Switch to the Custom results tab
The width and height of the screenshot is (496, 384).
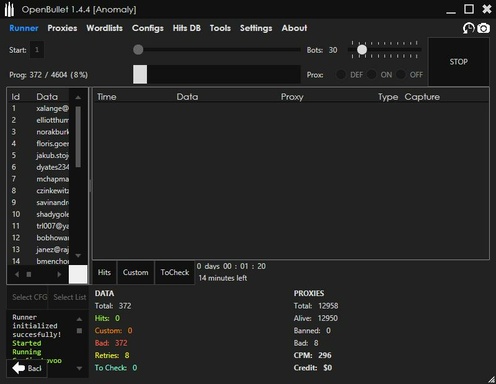135,272
